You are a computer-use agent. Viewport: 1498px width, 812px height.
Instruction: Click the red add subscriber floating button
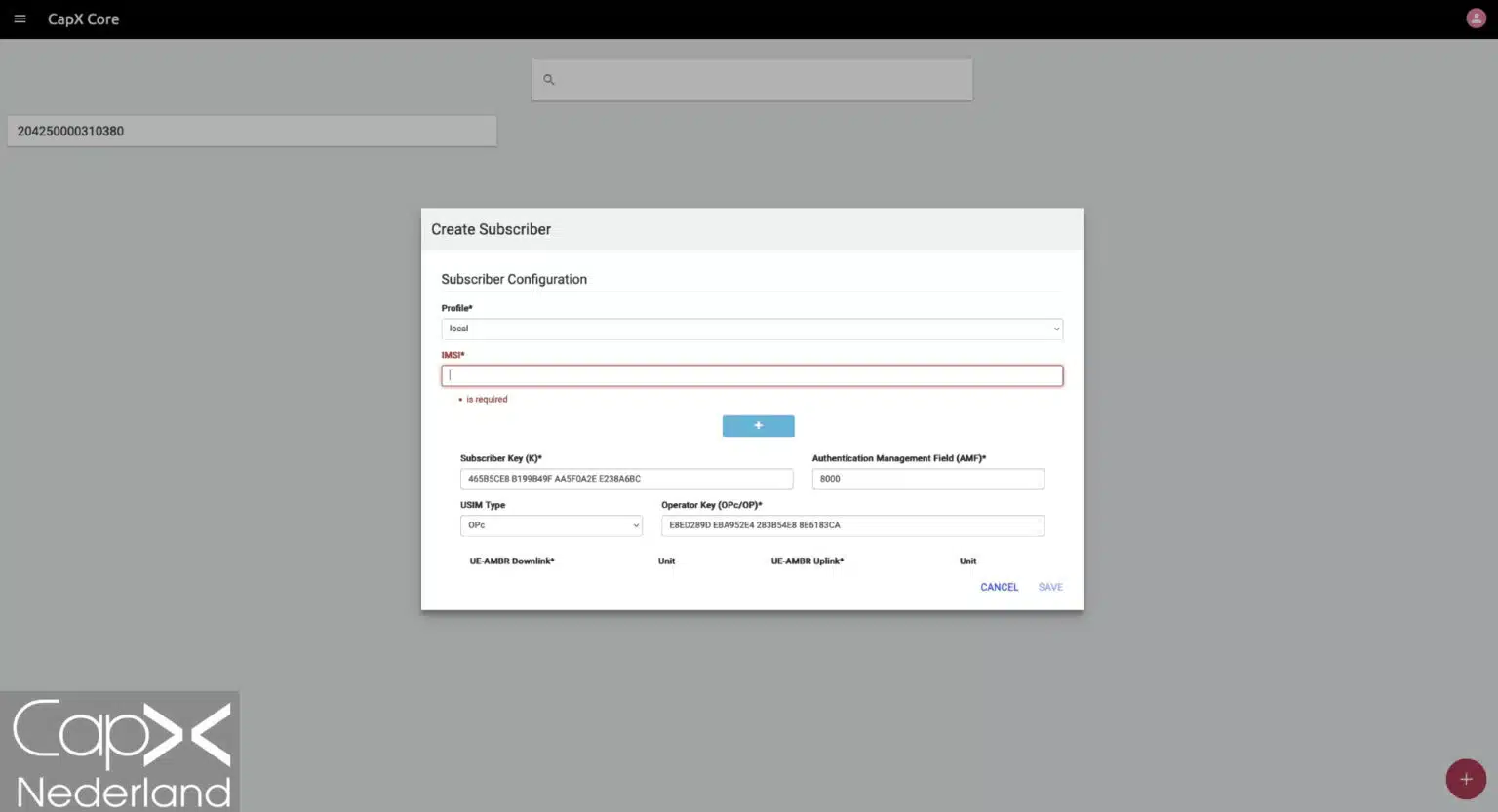(x=1466, y=779)
